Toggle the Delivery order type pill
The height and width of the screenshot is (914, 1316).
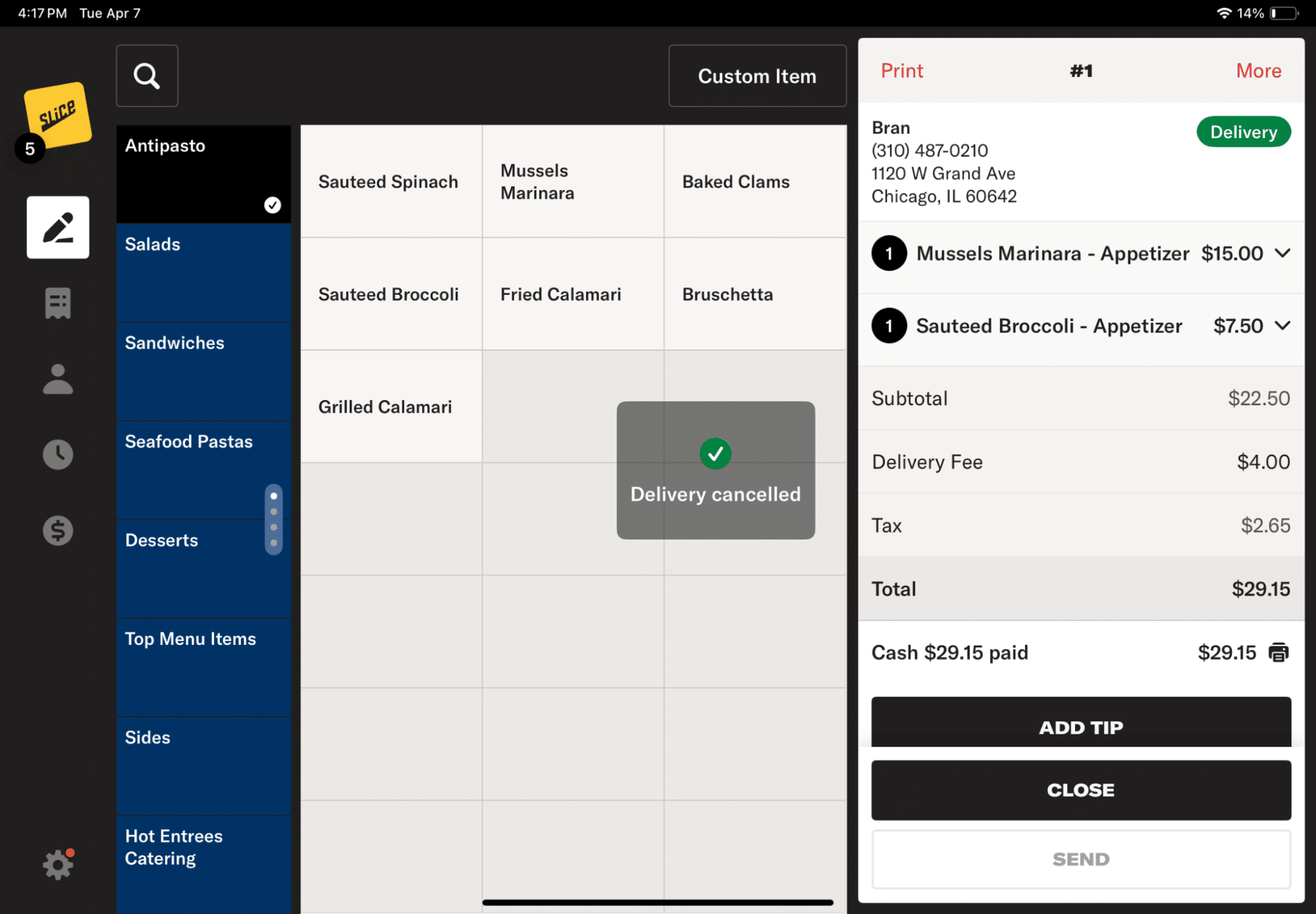pos(1244,132)
